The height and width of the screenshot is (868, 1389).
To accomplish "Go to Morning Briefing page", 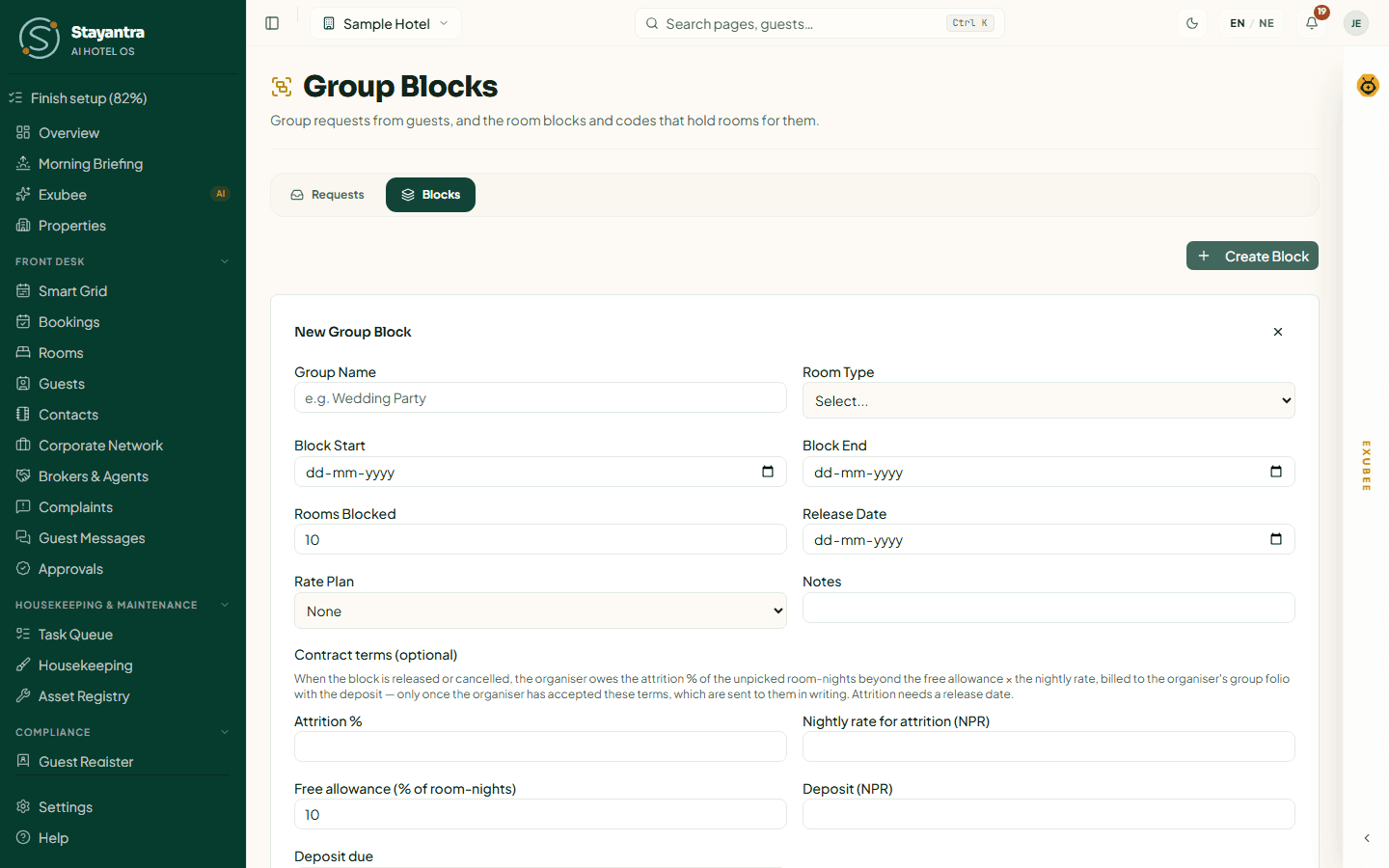I will tap(123, 164).
